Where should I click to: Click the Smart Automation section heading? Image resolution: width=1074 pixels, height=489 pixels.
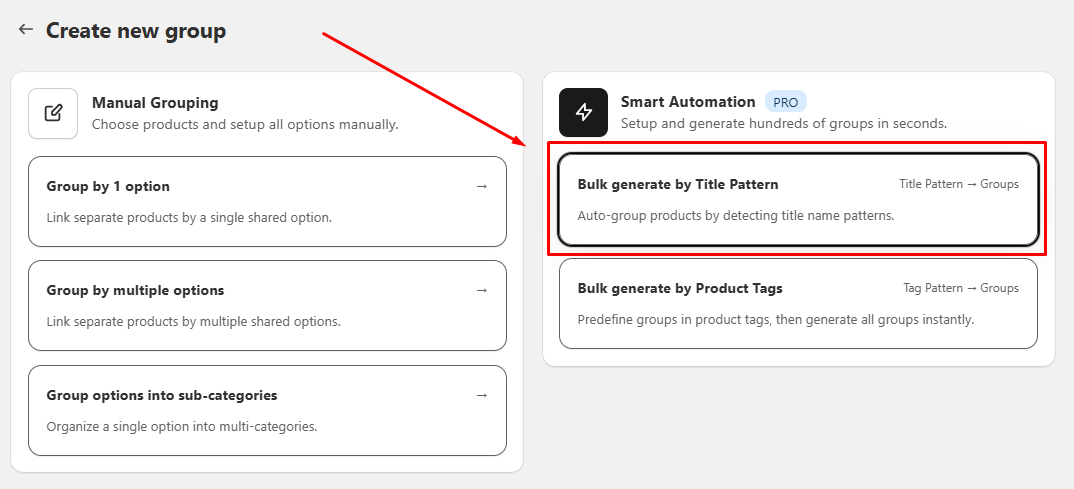pos(688,102)
